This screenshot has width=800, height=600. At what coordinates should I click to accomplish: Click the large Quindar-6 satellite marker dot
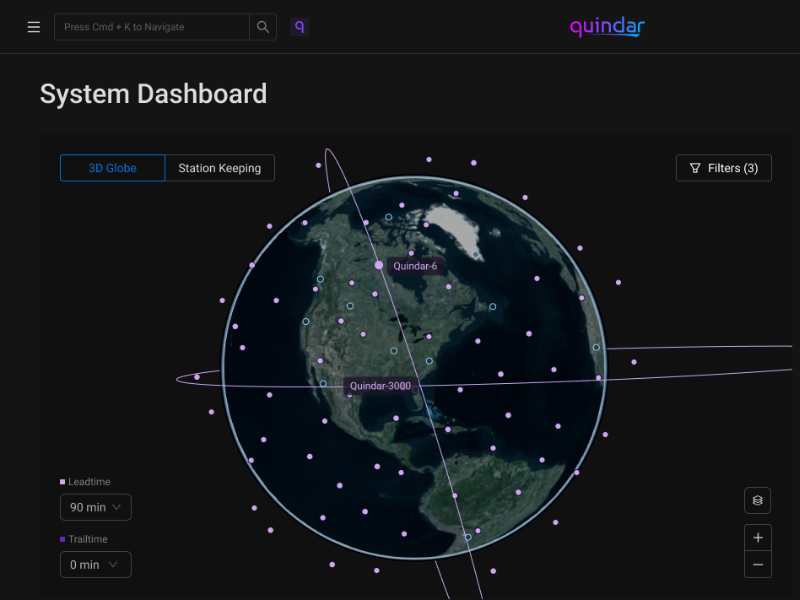point(379,265)
